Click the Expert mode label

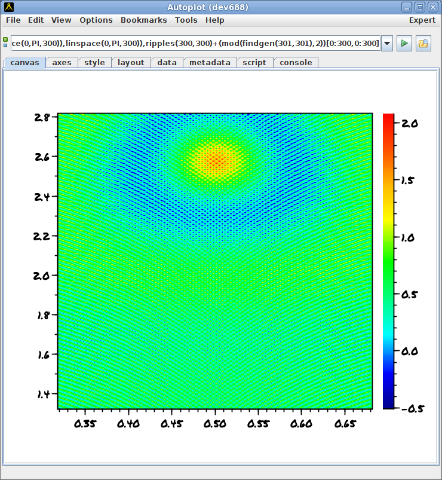coord(422,20)
